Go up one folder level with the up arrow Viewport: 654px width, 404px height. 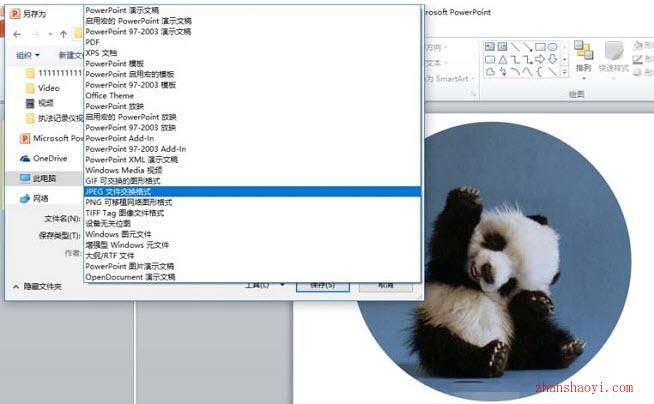(x=63, y=34)
